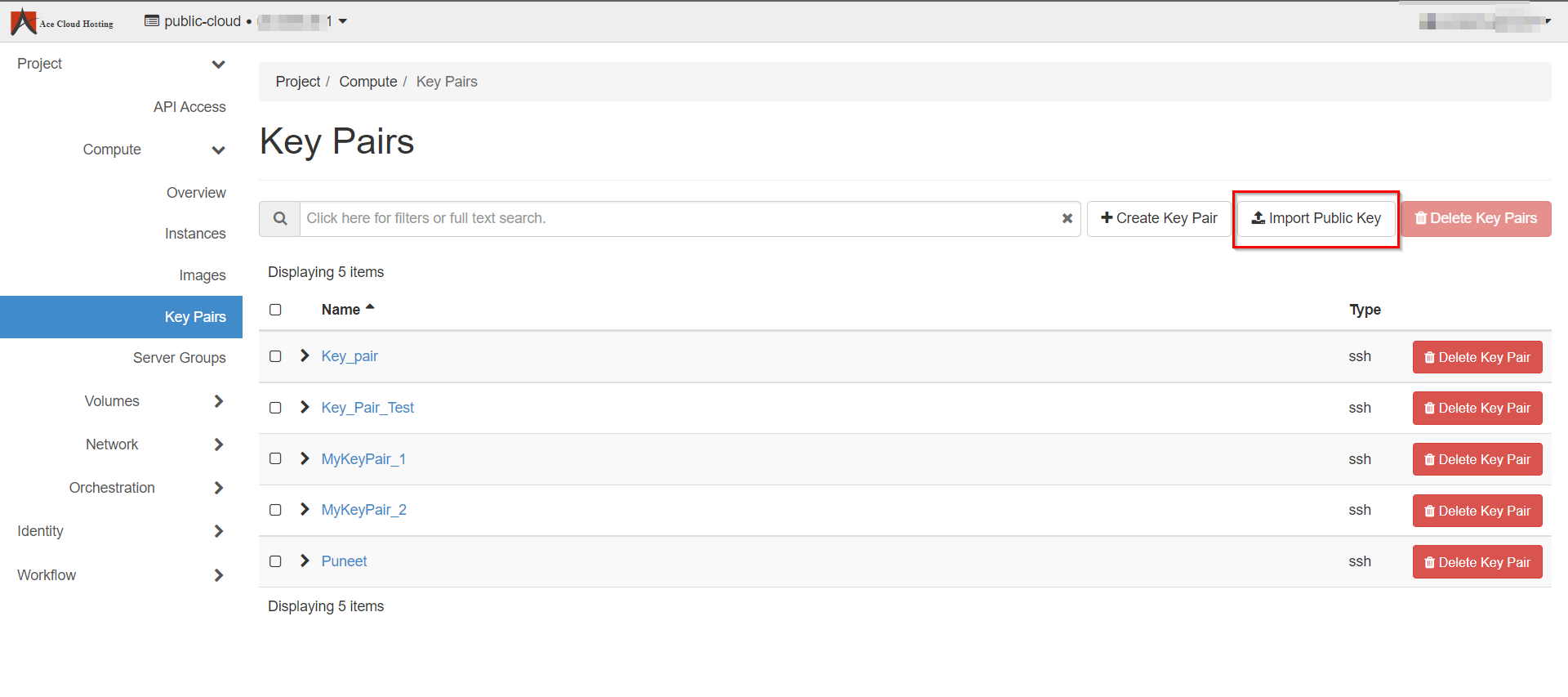Go to Server Groups sidebar item
Screen dimensions: 1568x697
(179, 358)
